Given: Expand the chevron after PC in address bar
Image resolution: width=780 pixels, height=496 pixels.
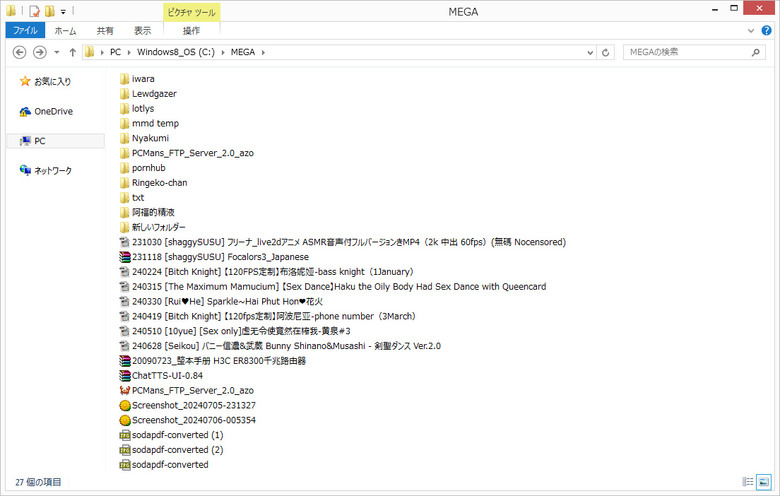Looking at the screenshot, I should (129, 52).
